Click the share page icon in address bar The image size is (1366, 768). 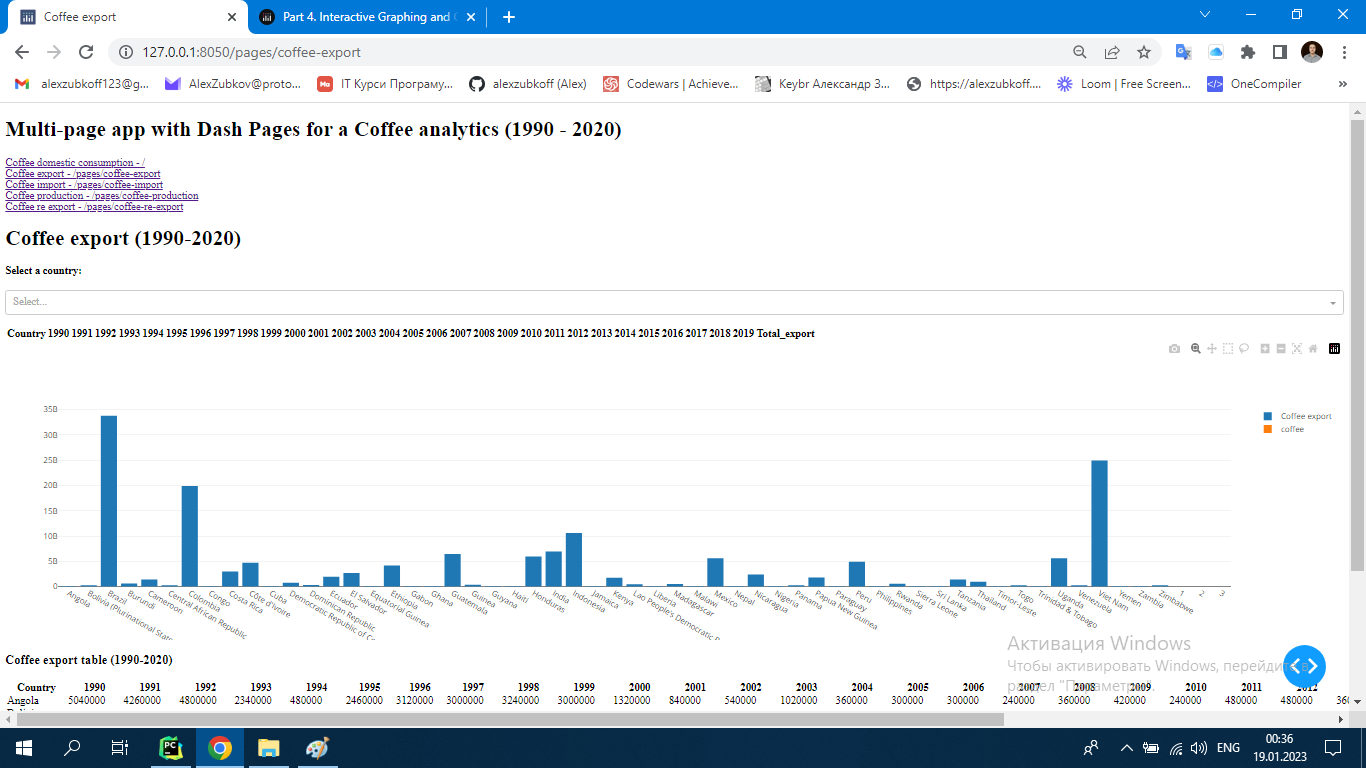tap(1112, 52)
